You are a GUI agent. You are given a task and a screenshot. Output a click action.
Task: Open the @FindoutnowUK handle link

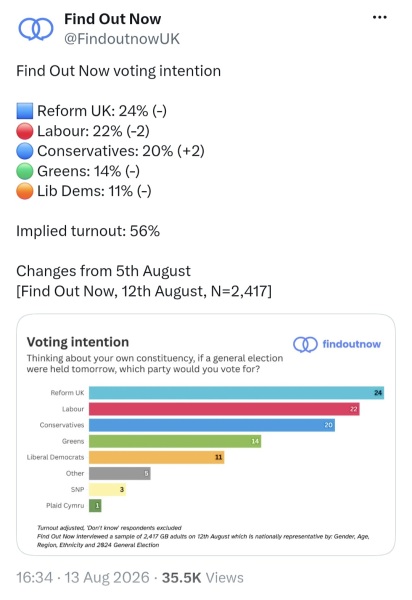(x=122, y=39)
